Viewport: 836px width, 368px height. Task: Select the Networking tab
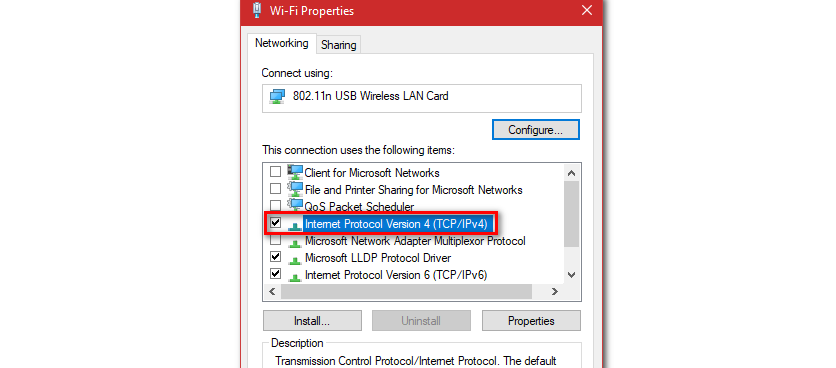(x=282, y=43)
